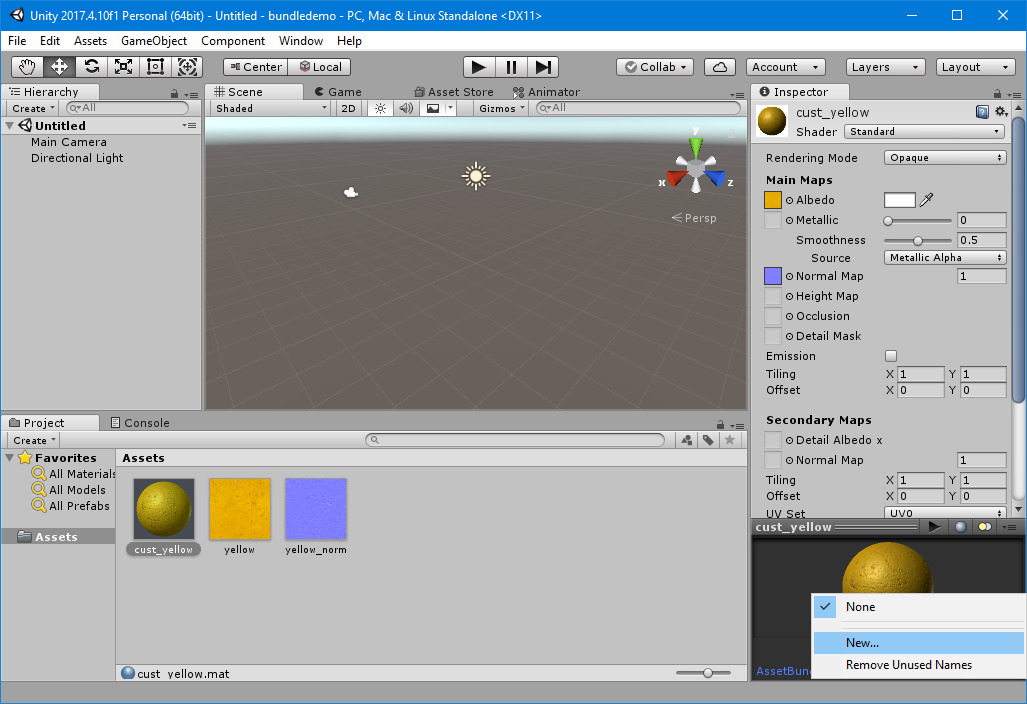Lock the scene view gizmo rotation

click(x=732, y=134)
